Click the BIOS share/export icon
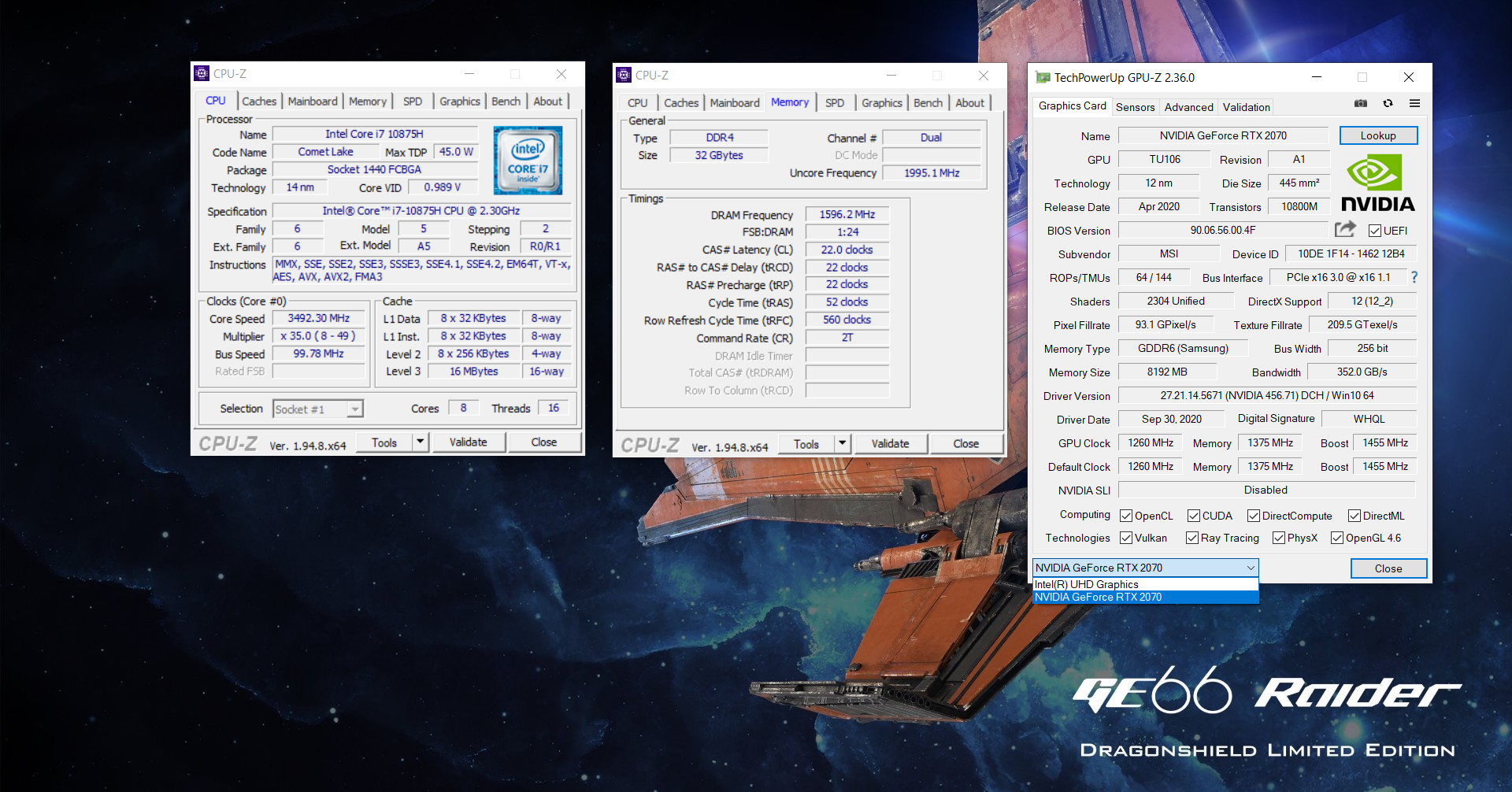This screenshot has height=792, width=1512. [x=1346, y=229]
